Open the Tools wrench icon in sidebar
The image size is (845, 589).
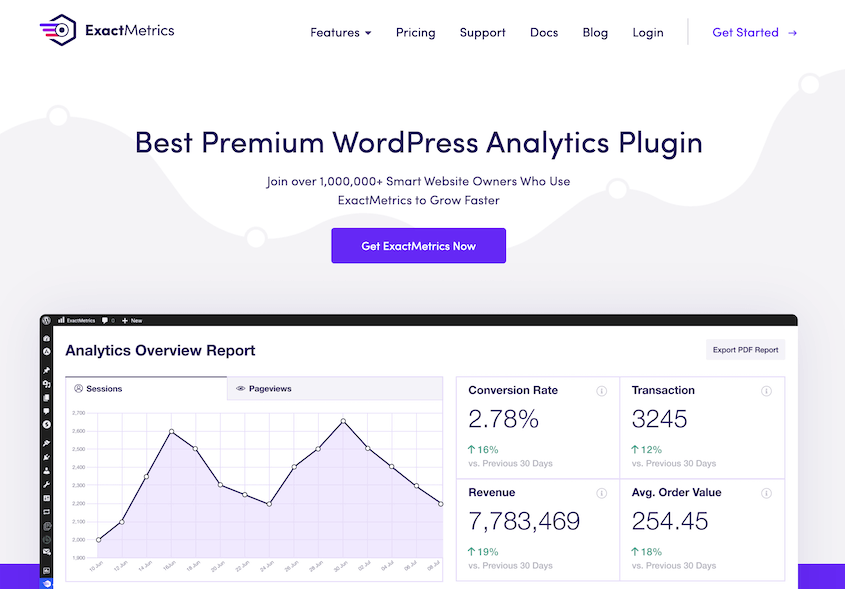point(46,485)
